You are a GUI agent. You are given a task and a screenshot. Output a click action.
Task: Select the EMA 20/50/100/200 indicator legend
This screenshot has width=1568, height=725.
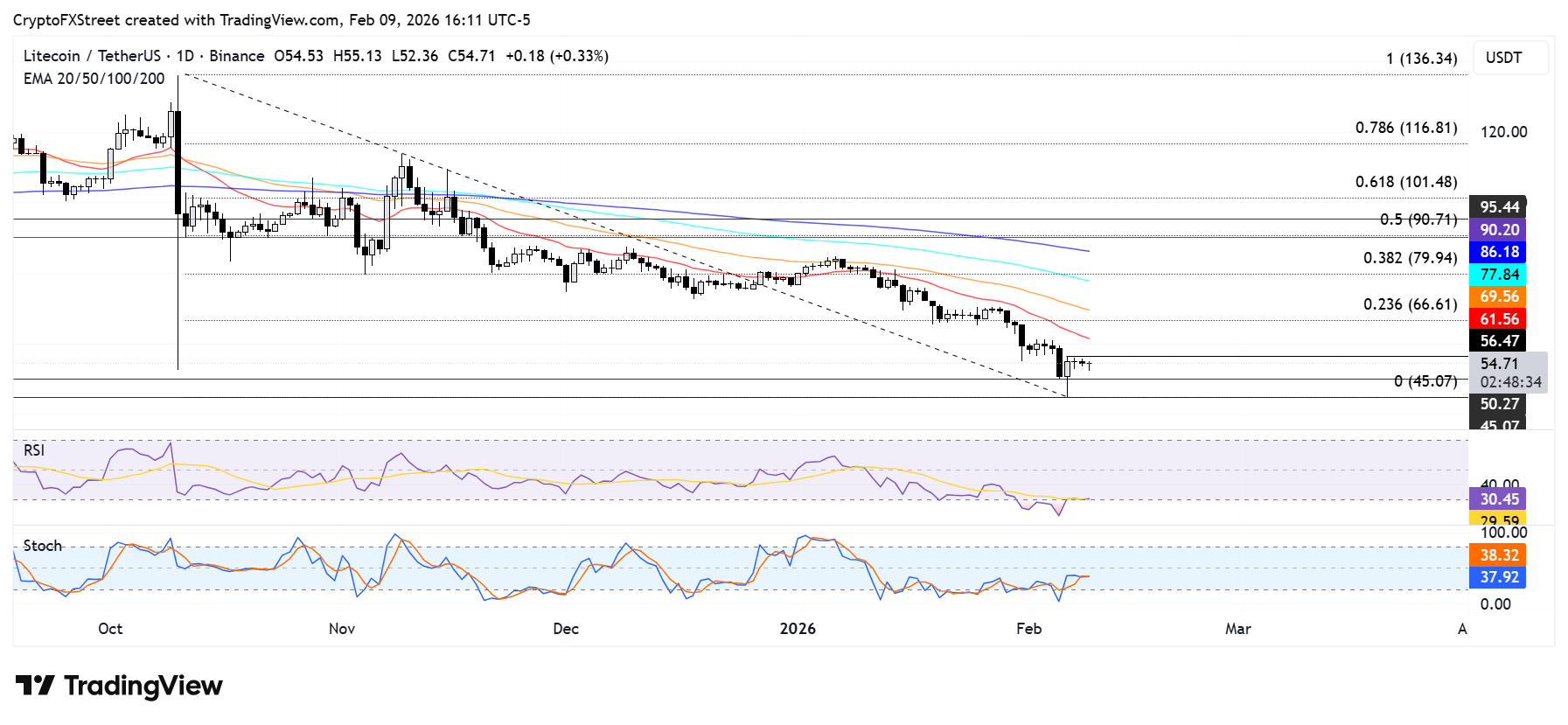click(x=94, y=79)
